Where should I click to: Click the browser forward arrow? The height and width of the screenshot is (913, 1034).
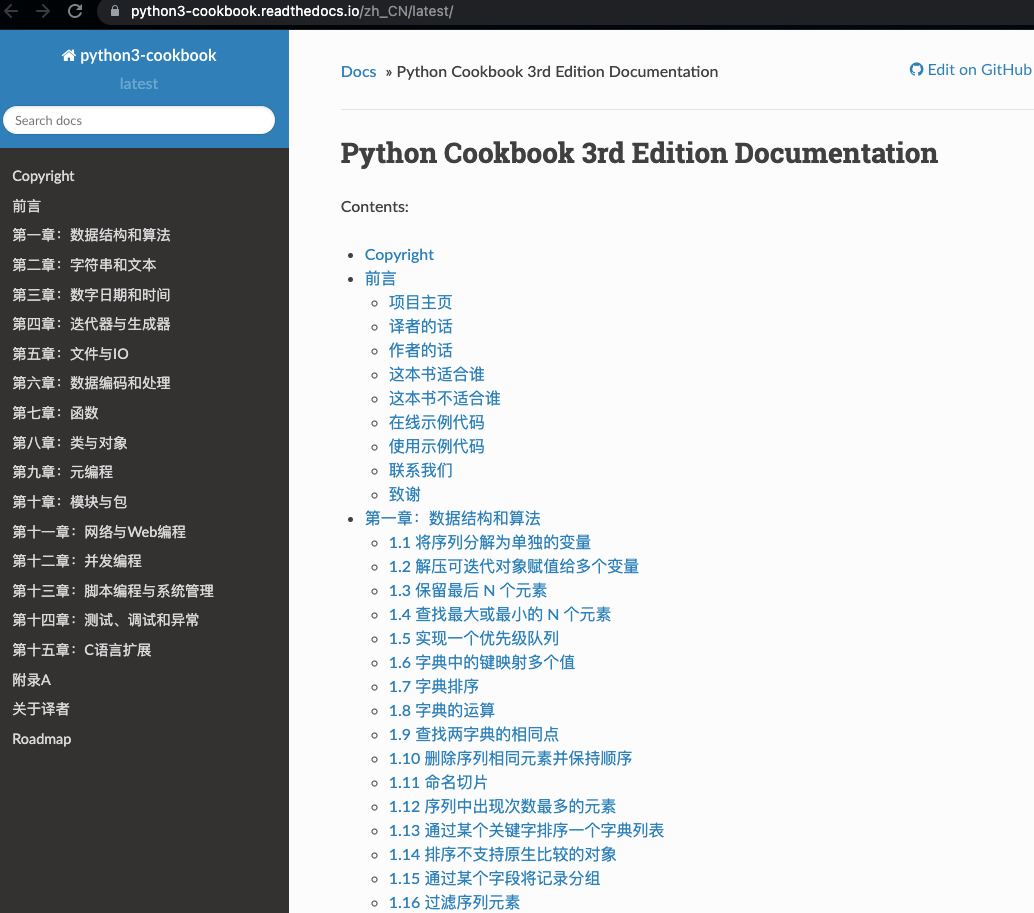(x=43, y=11)
